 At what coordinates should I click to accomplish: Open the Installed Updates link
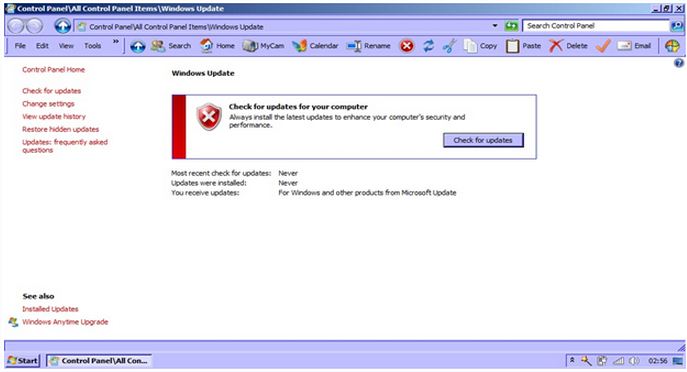pos(50,309)
